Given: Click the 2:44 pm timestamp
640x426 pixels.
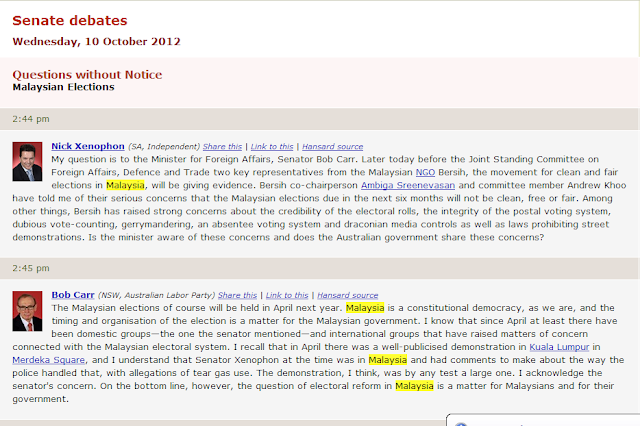Looking at the screenshot, I should (x=31, y=119).
